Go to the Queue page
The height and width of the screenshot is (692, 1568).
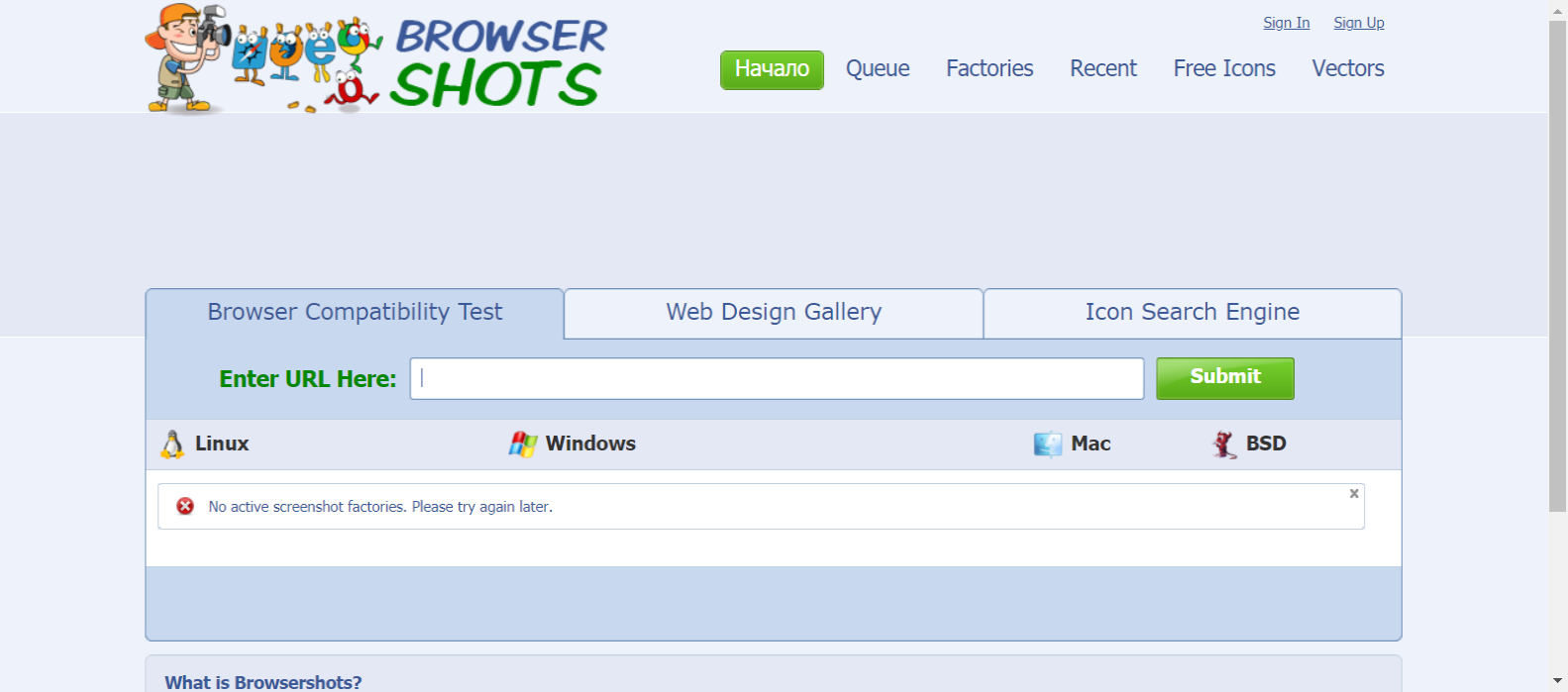click(878, 69)
